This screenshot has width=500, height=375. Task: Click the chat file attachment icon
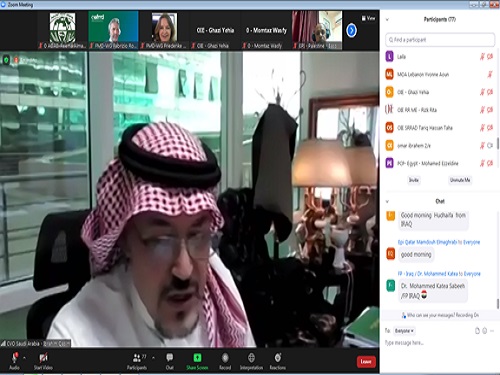[x=477, y=331]
